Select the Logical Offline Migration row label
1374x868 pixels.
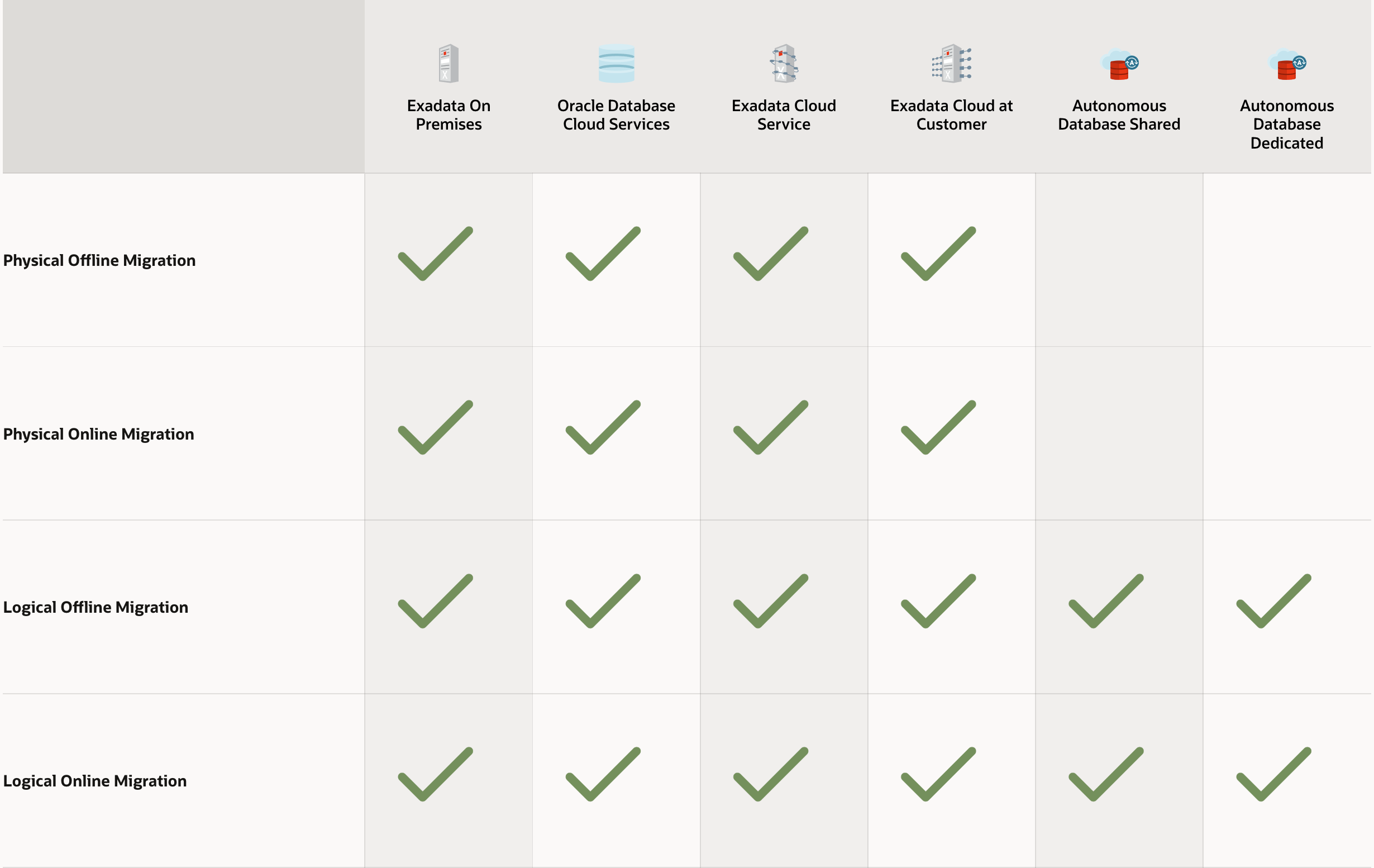(96, 607)
